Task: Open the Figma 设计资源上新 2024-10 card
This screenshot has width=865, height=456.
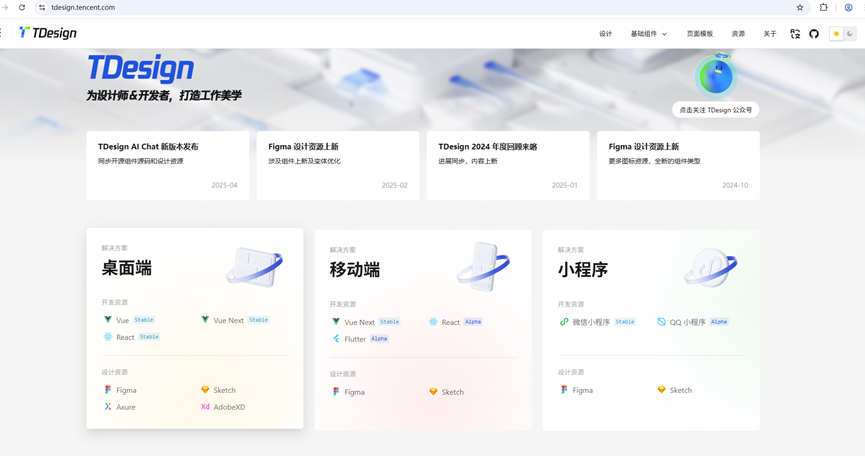Action: pos(678,165)
